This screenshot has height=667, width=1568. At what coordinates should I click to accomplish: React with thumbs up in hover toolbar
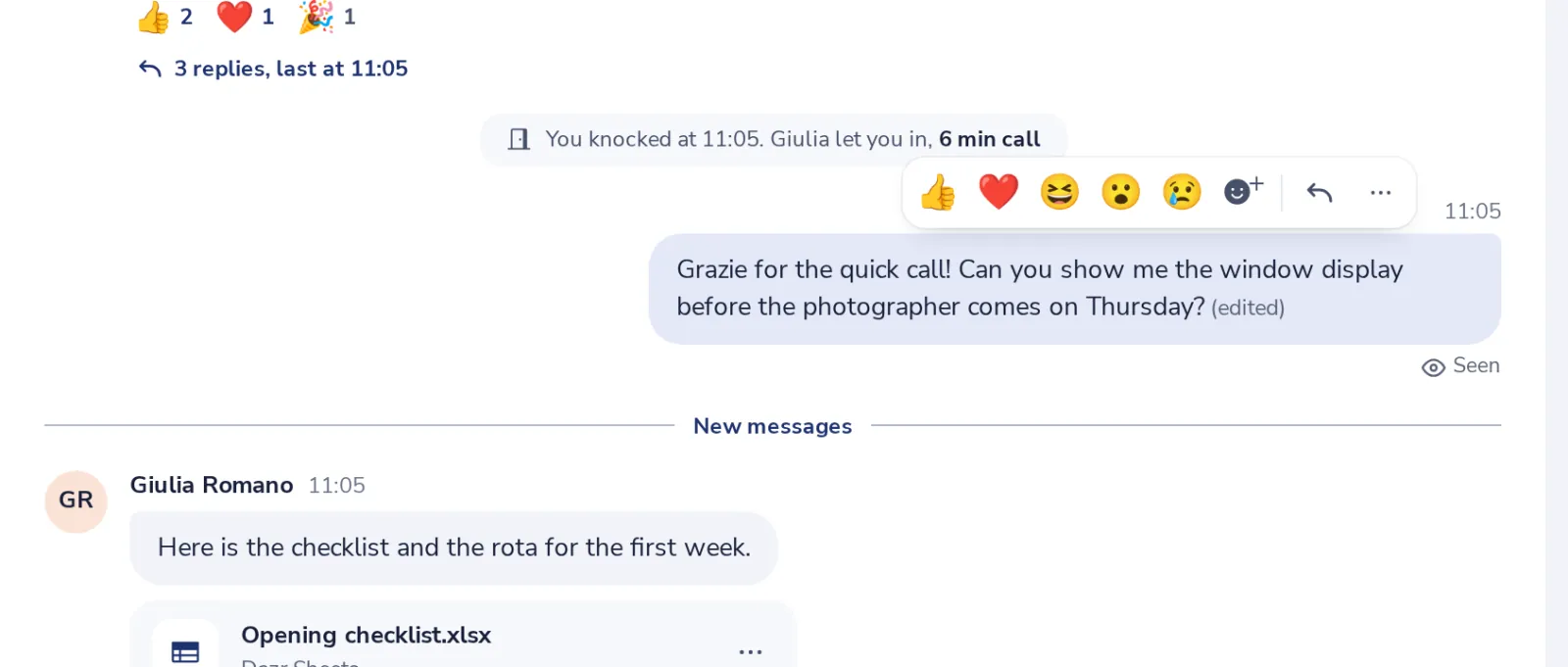pos(938,192)
